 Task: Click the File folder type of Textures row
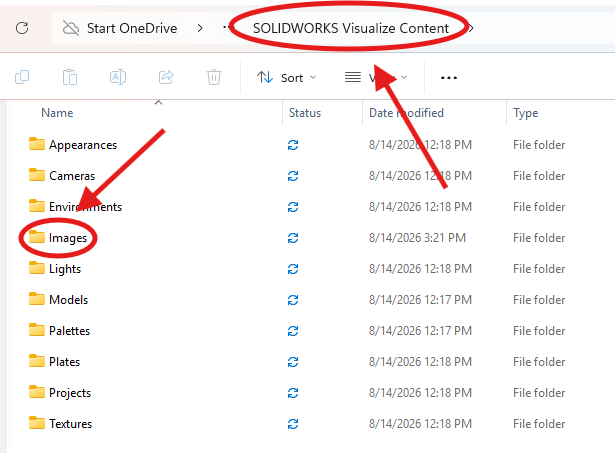click(x=539, y=424)
